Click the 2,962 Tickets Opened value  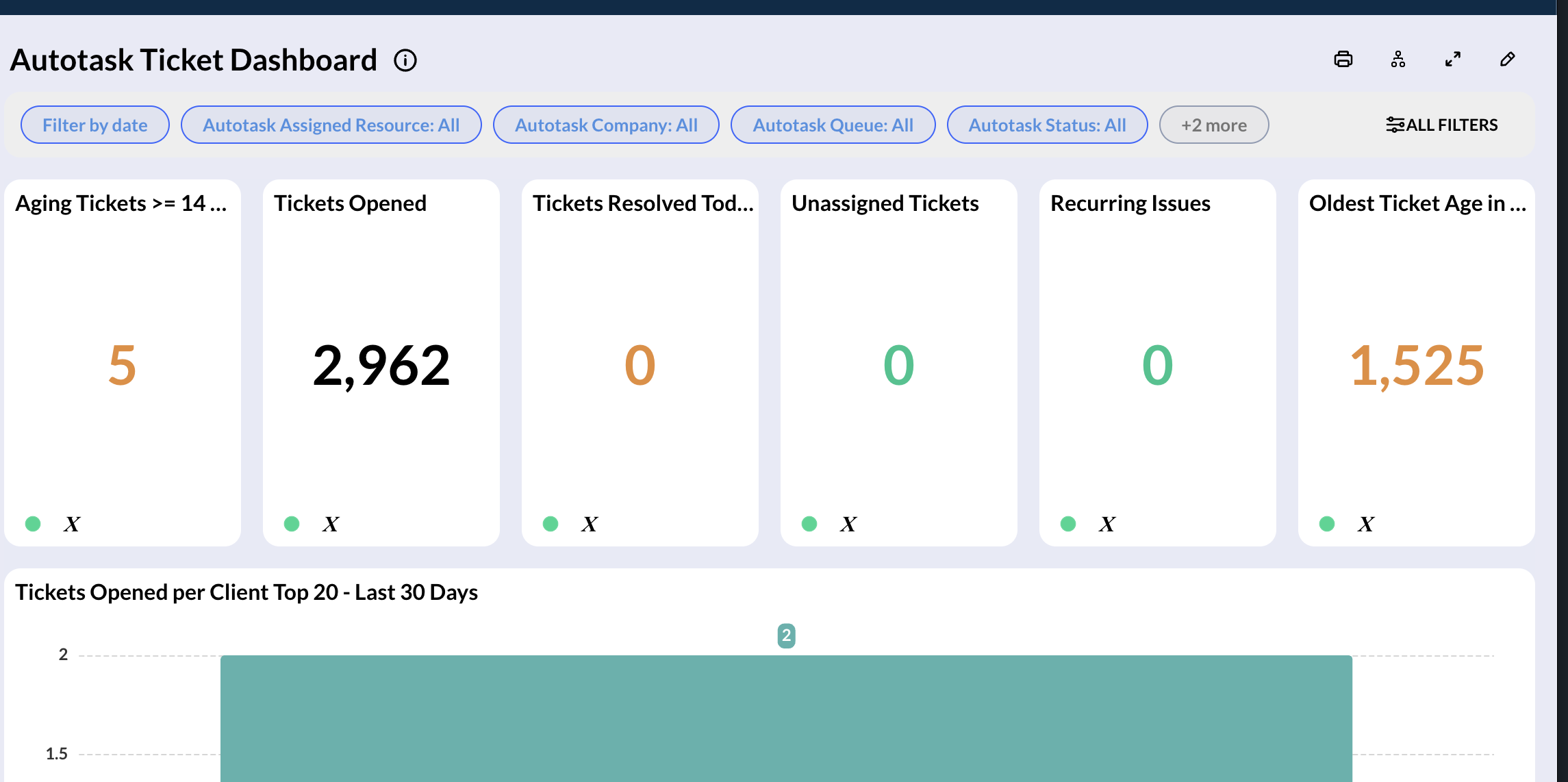(381, 366)
